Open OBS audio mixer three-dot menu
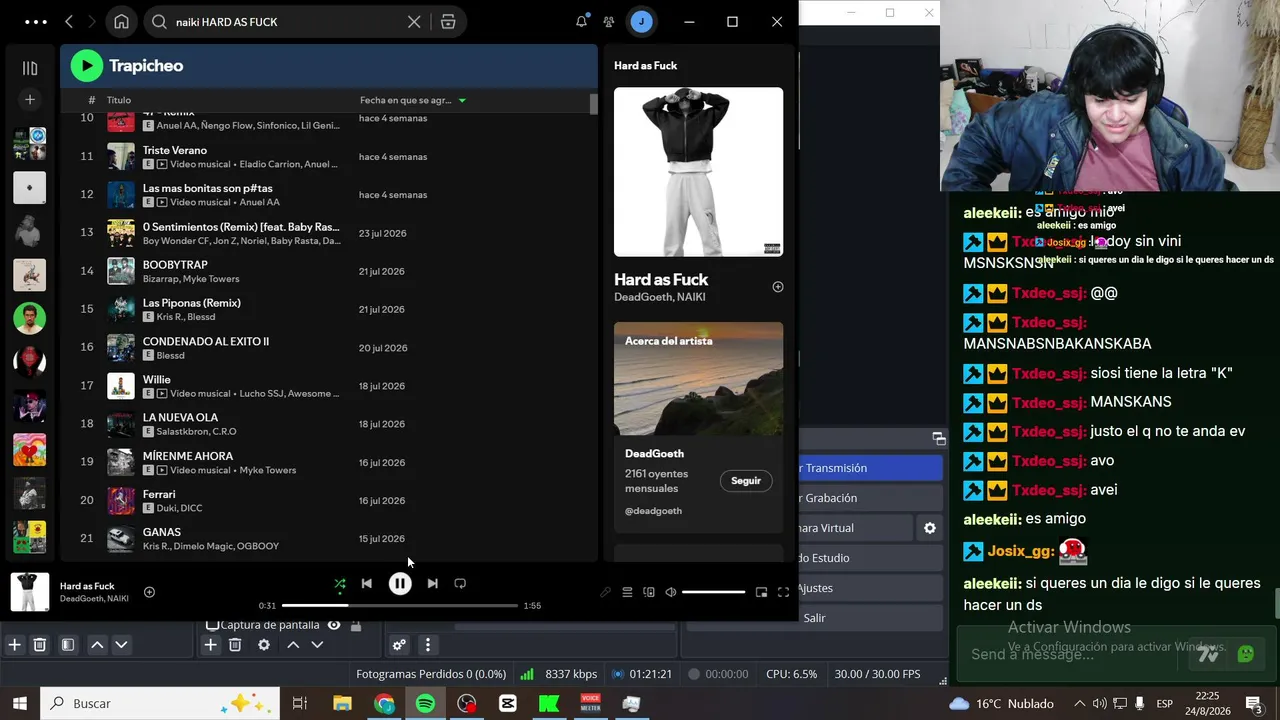 tap(427, 645)
